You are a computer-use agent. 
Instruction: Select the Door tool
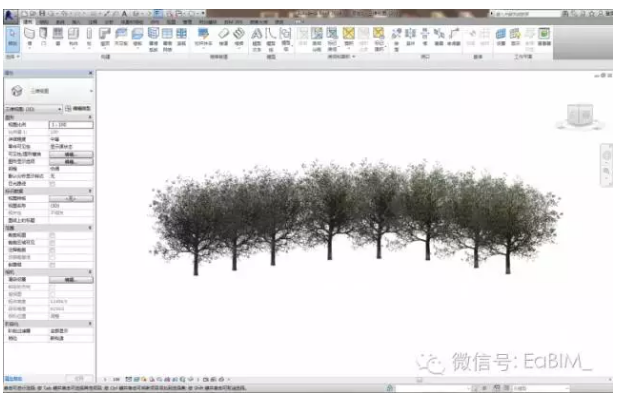[44, 38]
